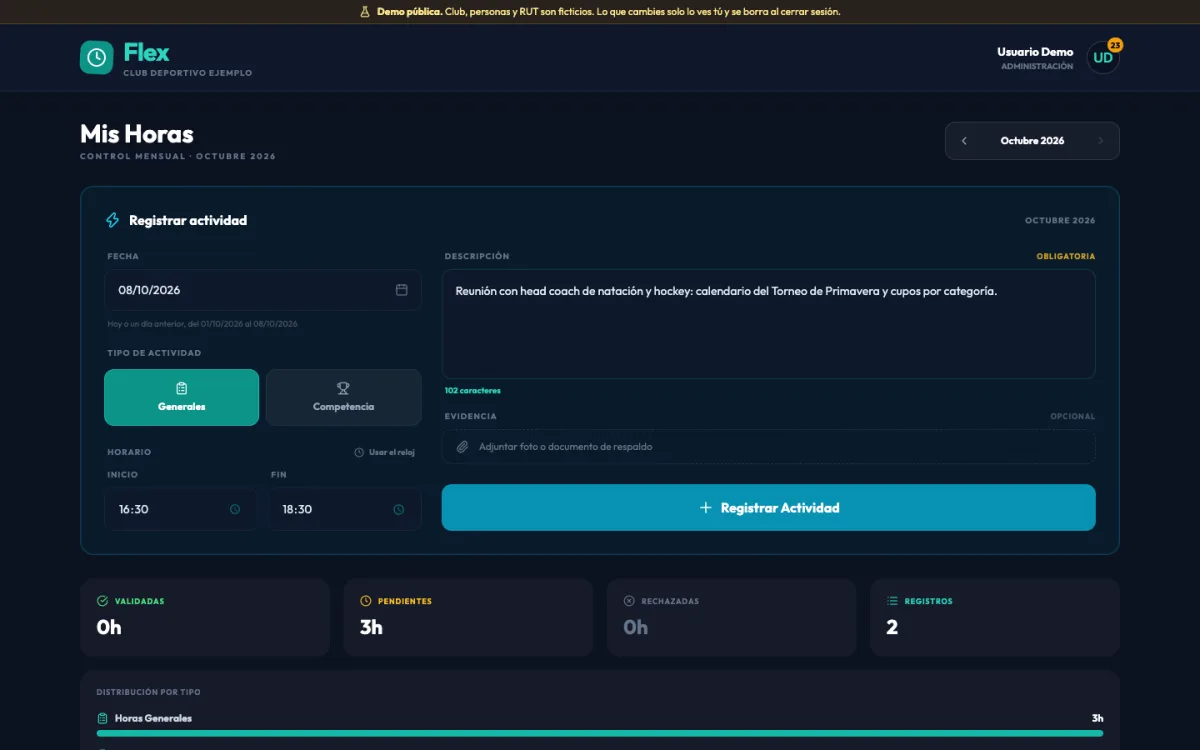Click the Flex clock logo icon
The image size is (1200, 750).
pos(97,57)
